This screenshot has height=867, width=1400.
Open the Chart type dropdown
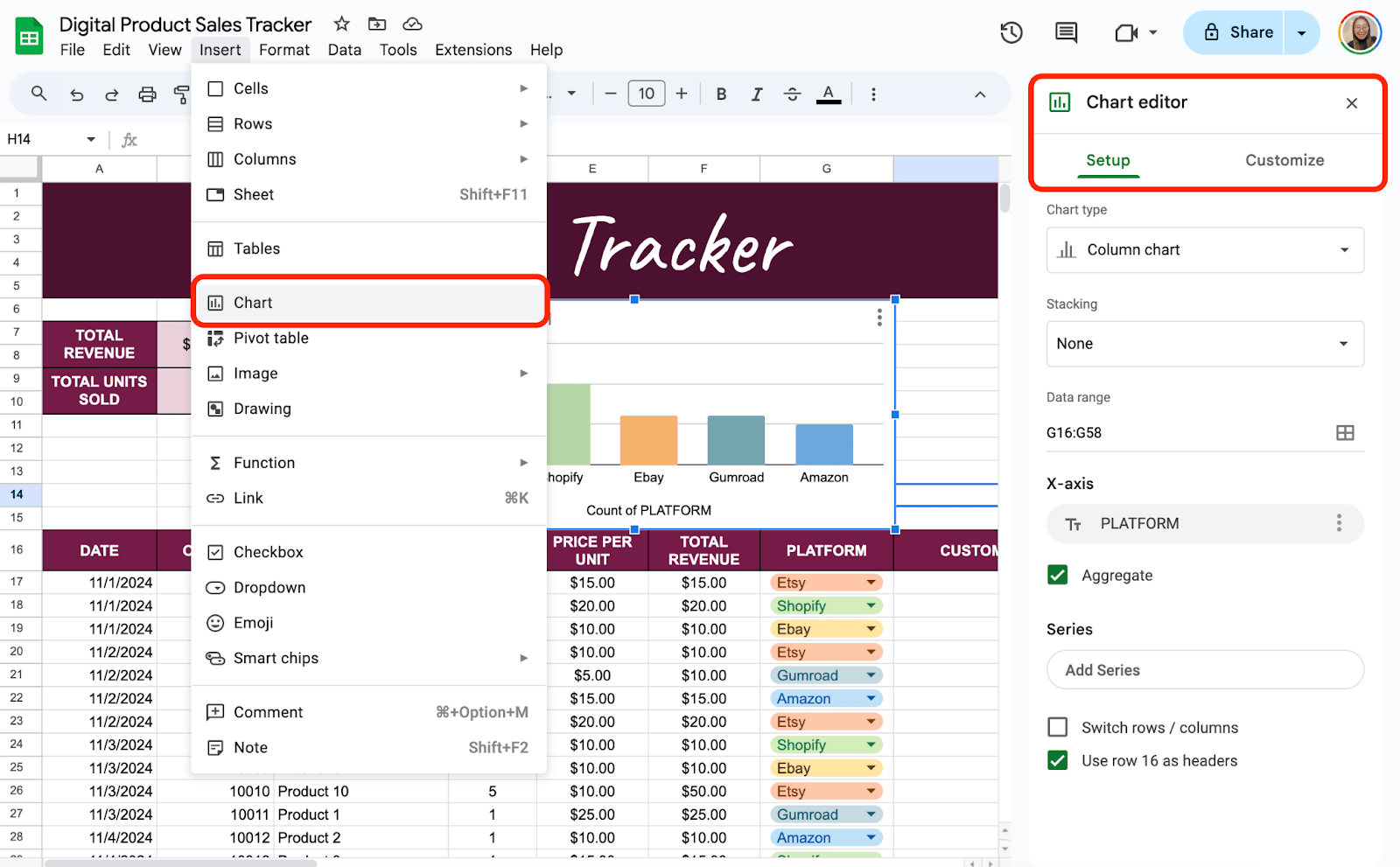coord(1205,250)
